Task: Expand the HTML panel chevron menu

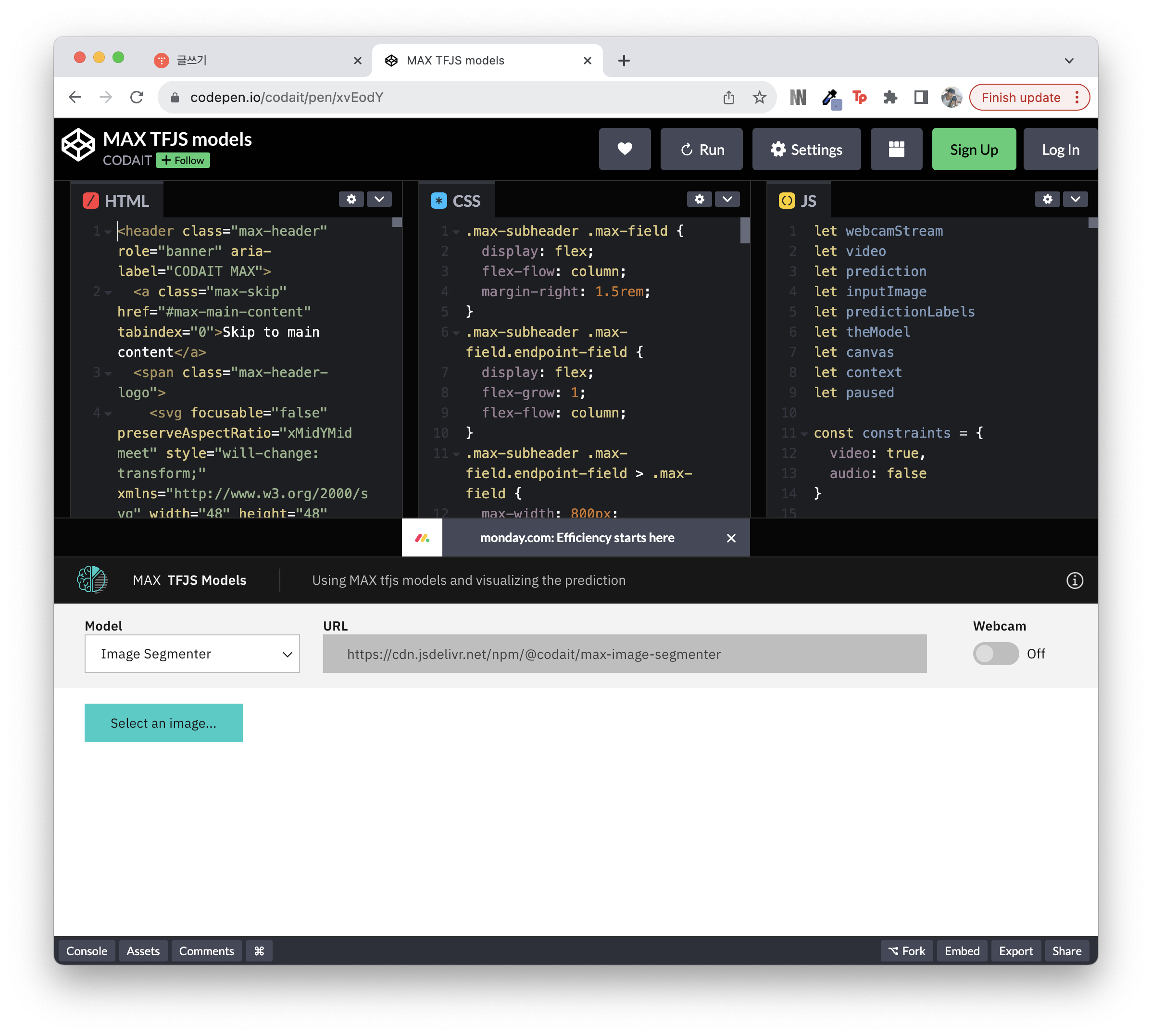Action: pos(379,199)
